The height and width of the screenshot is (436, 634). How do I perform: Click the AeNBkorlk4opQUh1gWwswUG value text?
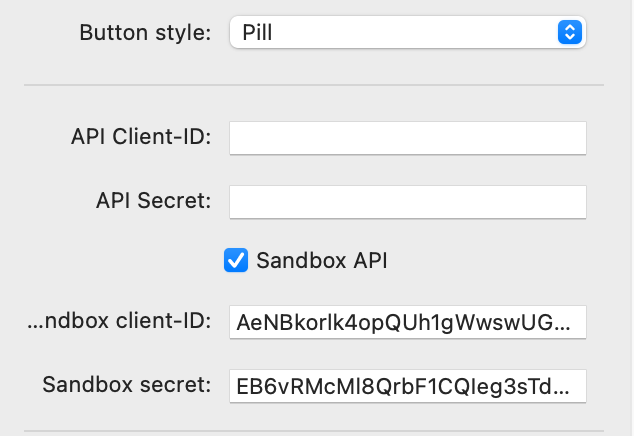point(395,323)
